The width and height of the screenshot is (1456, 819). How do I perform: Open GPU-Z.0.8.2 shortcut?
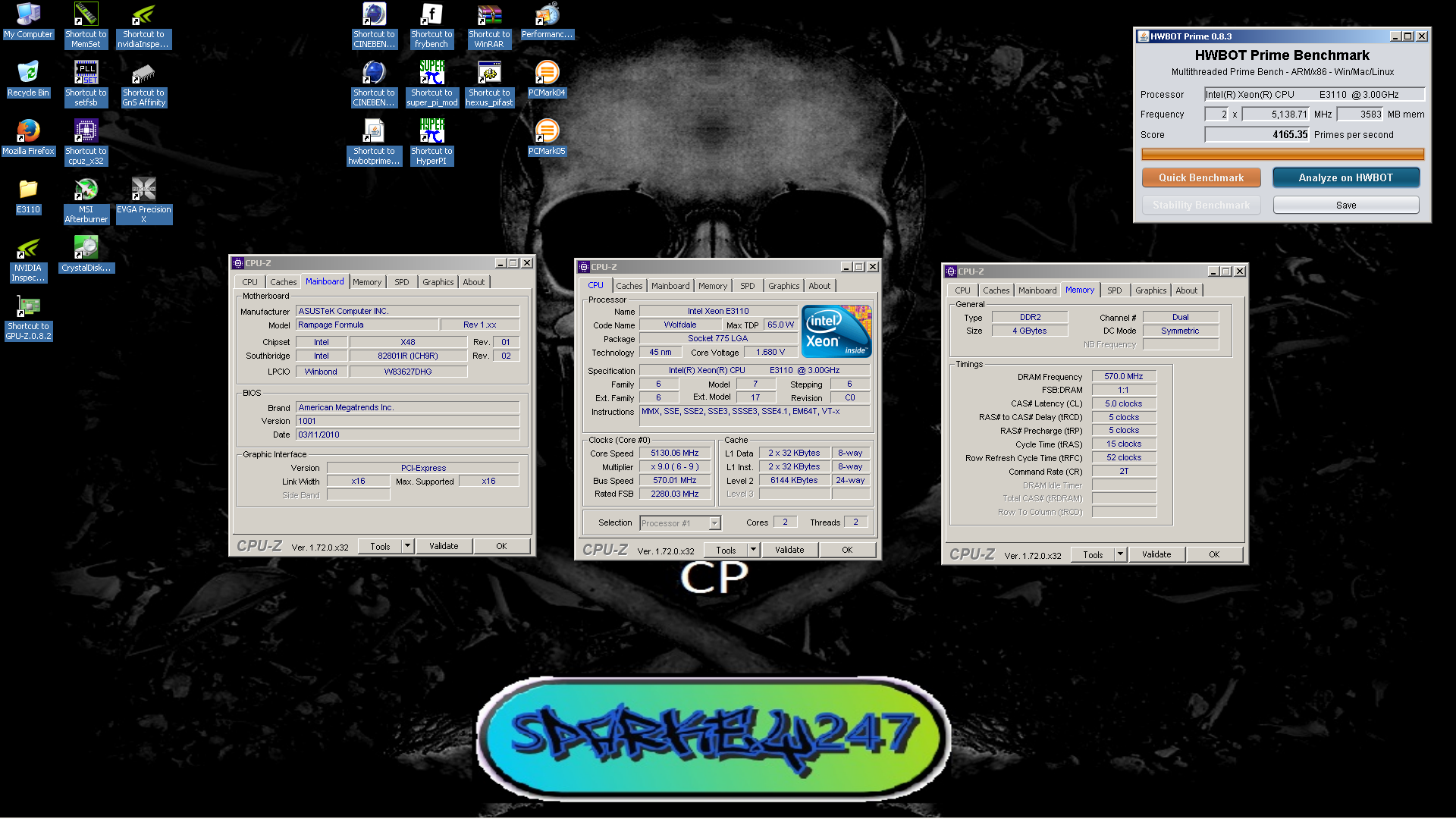pyautogui.click(x=28, y=317)
